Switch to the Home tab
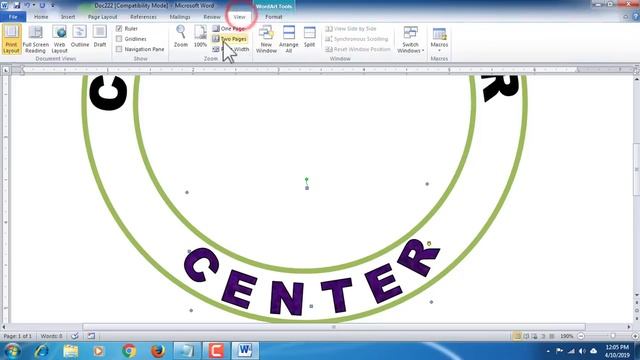Viewport: 640px width, 360px height. pyautogui.click(x=41, y=17)
